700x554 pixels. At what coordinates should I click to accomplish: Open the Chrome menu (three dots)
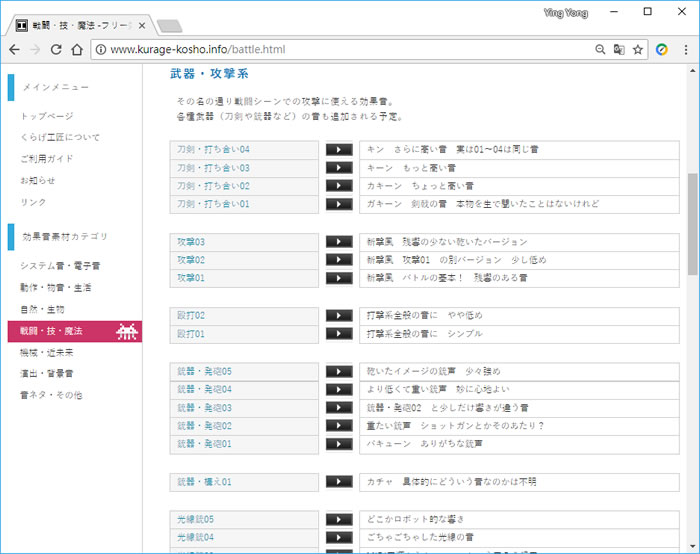685,49
